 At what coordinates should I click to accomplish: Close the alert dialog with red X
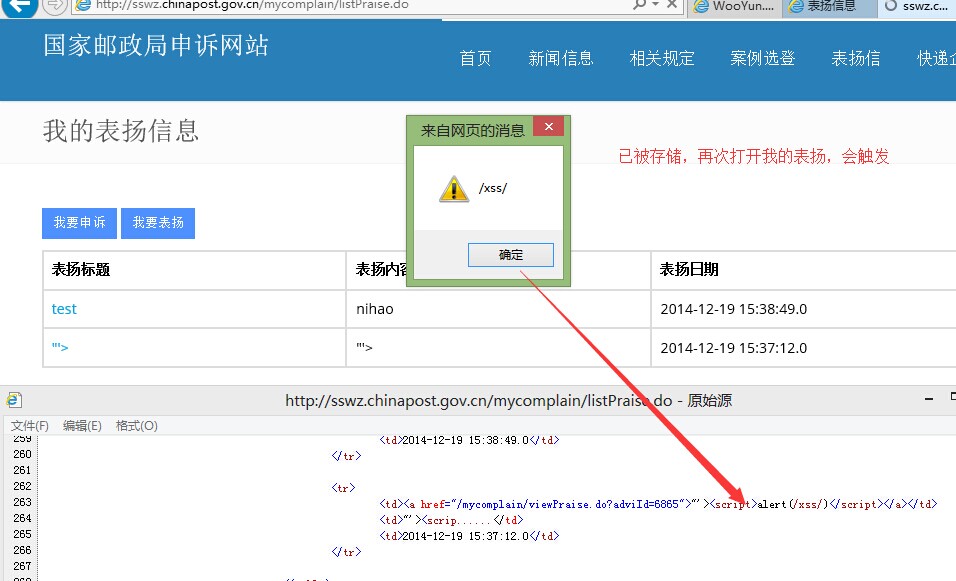coord(548,126)
